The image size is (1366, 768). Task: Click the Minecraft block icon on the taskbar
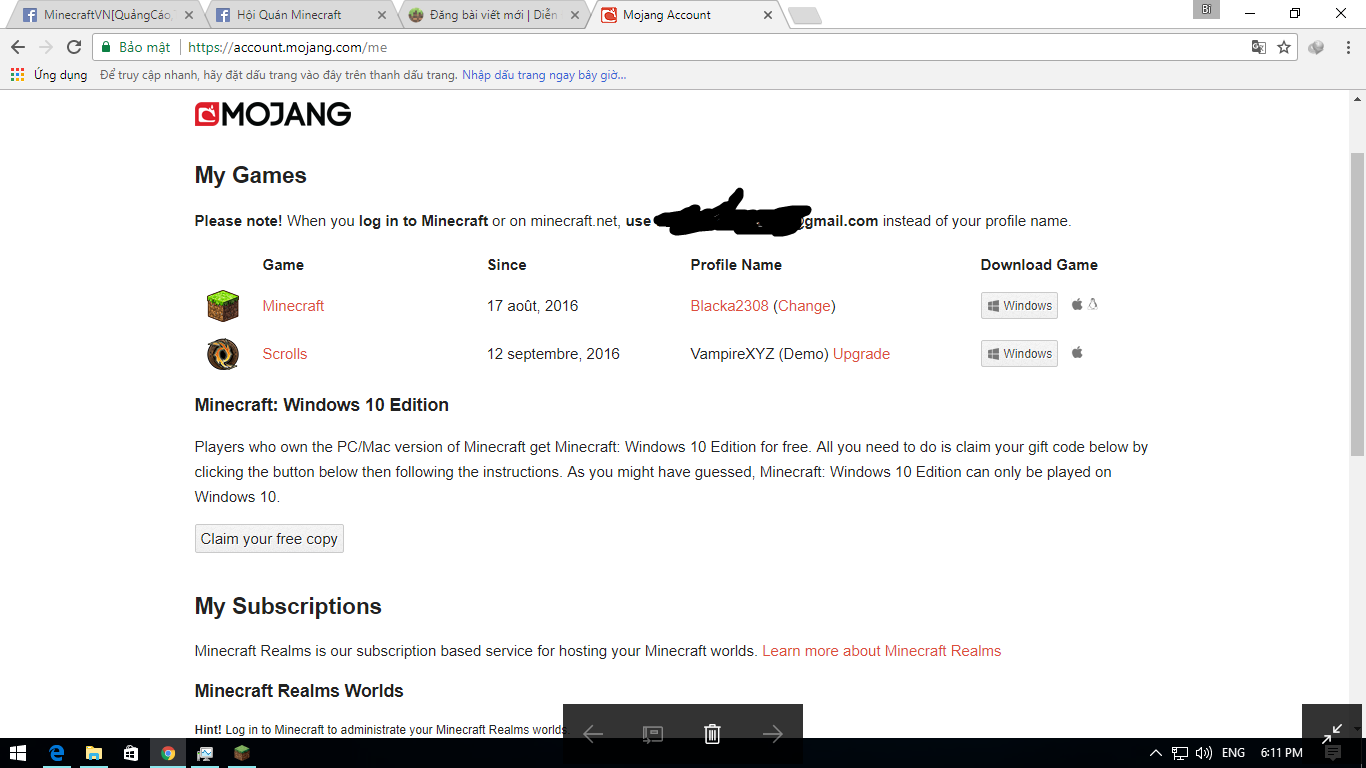point(242,753)
